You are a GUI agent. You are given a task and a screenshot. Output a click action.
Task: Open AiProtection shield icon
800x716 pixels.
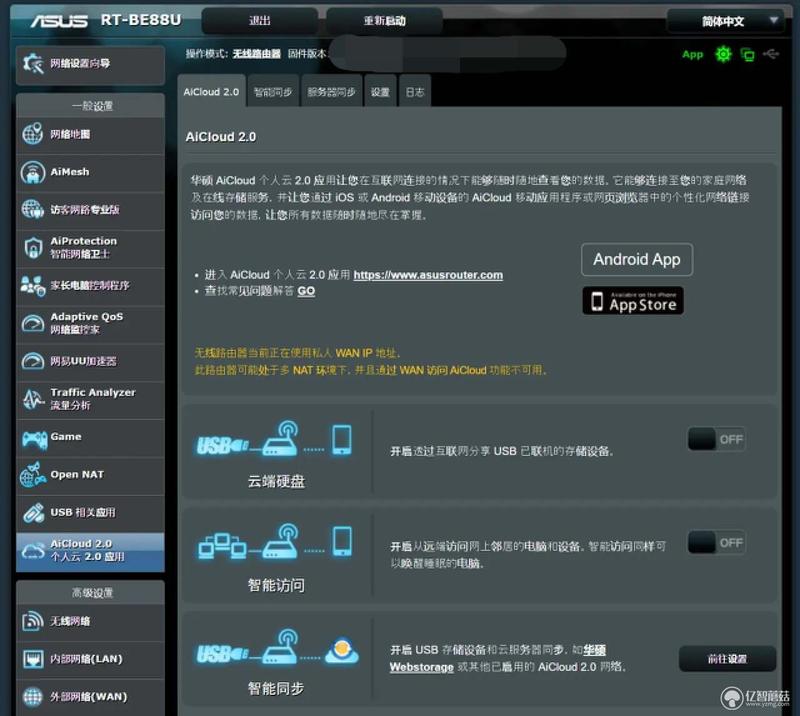click(x=32, y=248)
